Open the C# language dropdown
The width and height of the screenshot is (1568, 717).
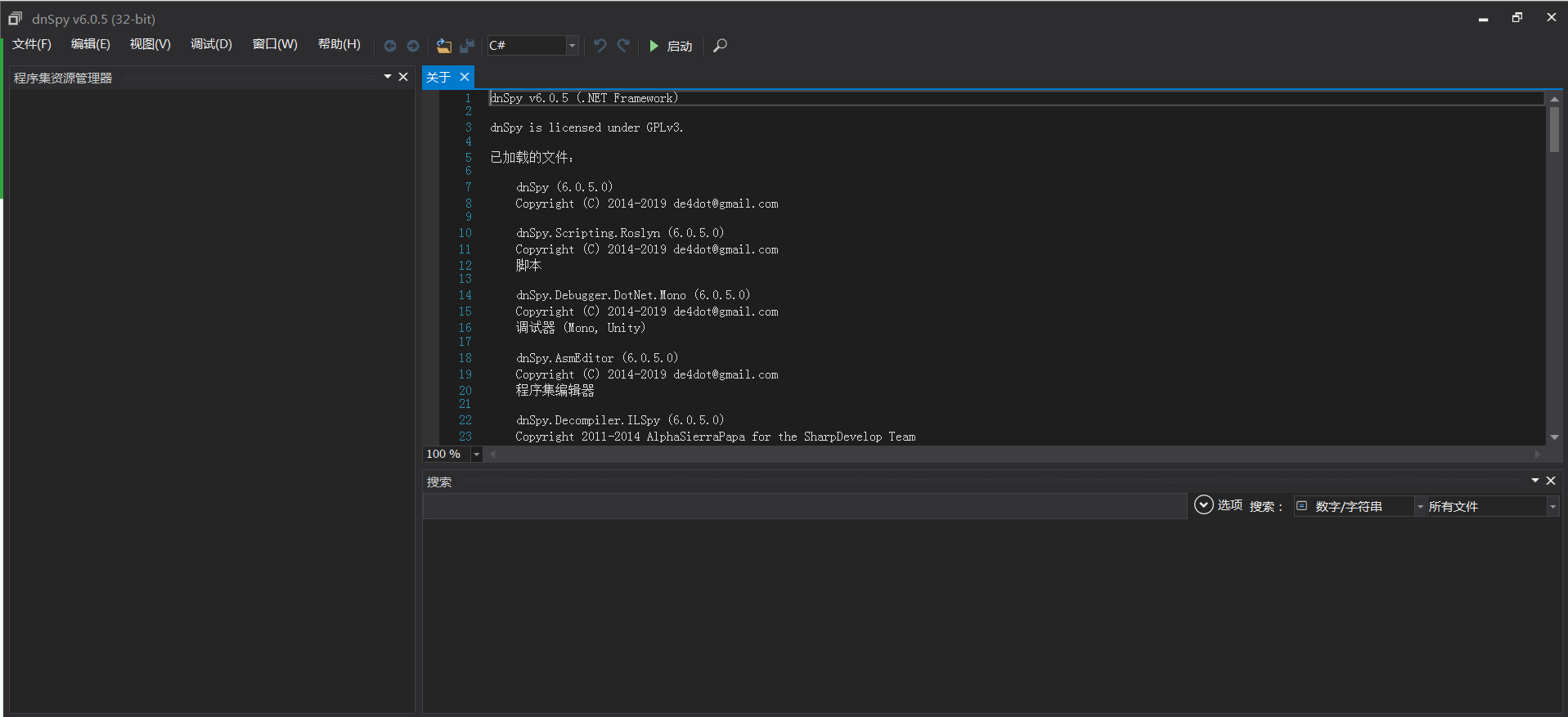(x=573, y=46)
